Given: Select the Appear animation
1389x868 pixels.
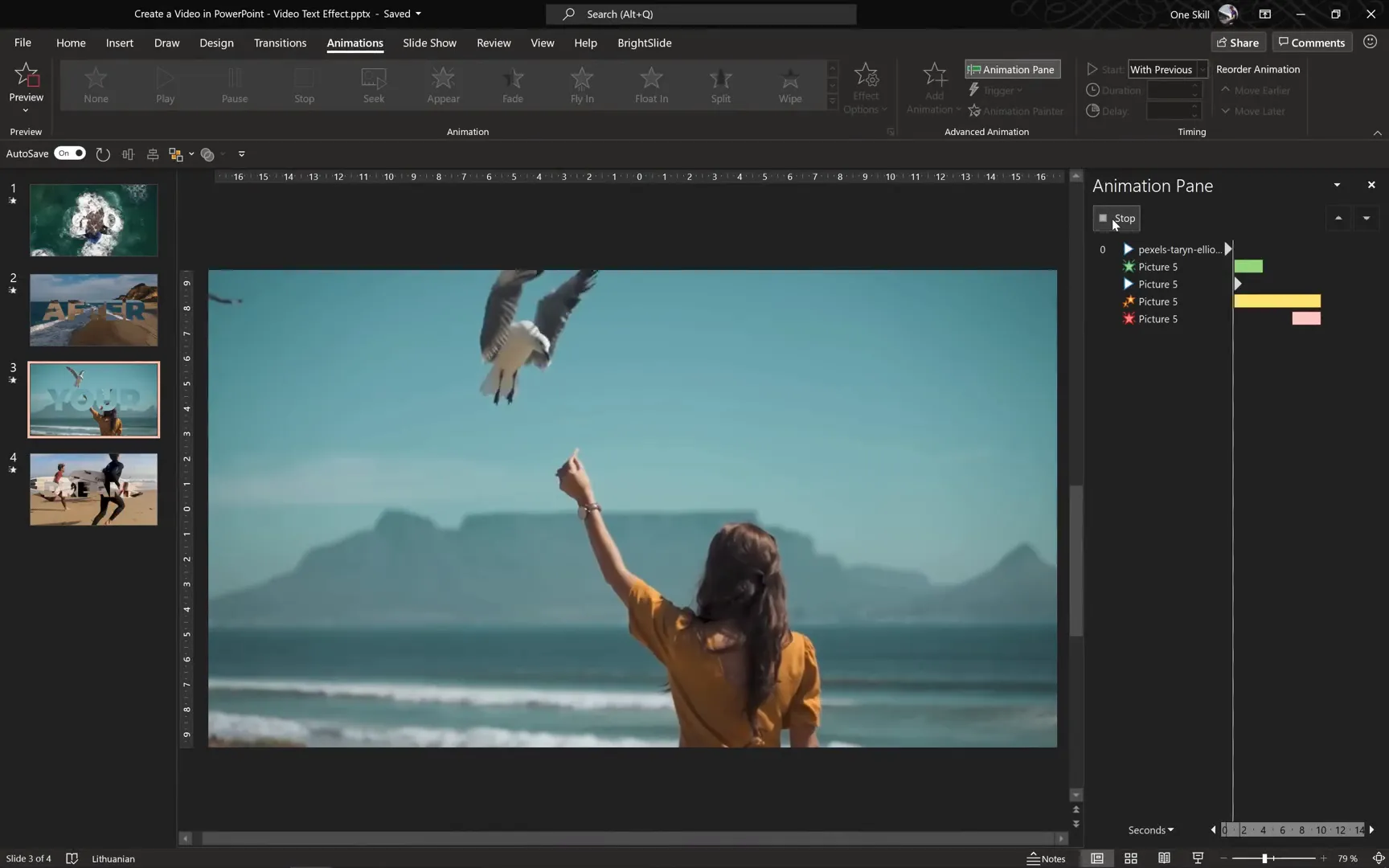Looking at the screenshot, I should click(442, 84).
